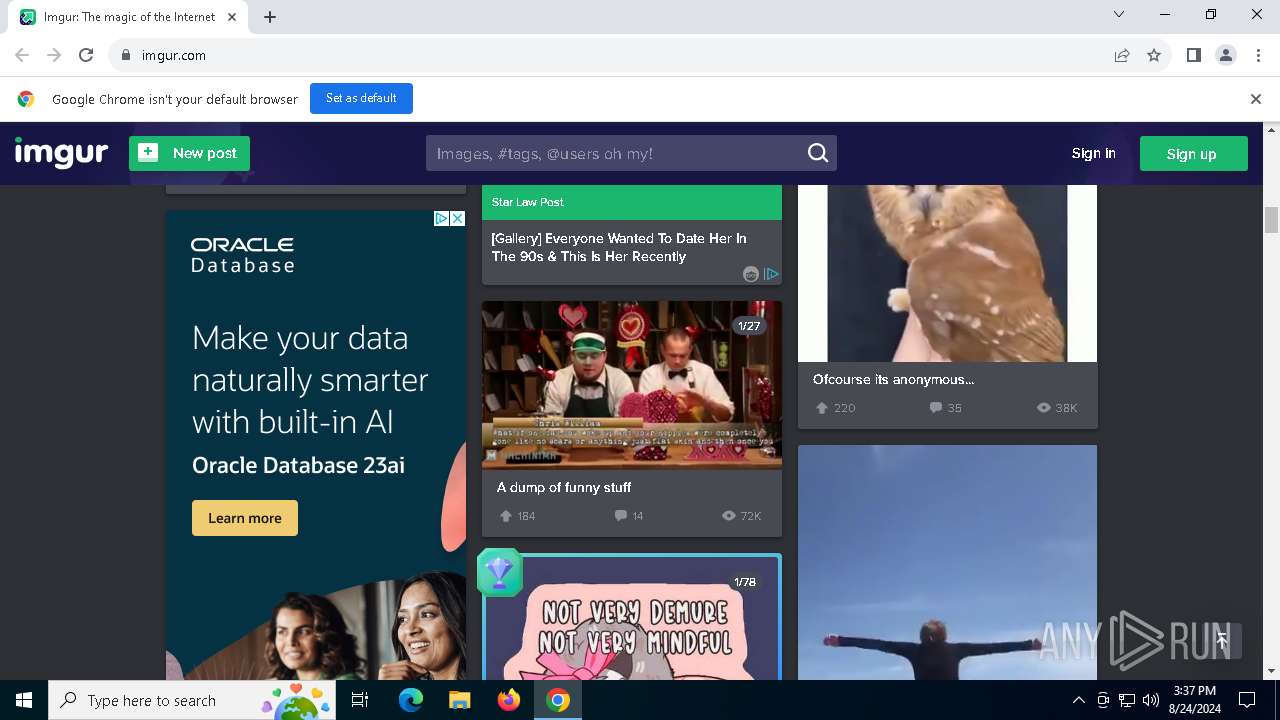
Task: Close the Imgur tab
Action: pos(233,17)
